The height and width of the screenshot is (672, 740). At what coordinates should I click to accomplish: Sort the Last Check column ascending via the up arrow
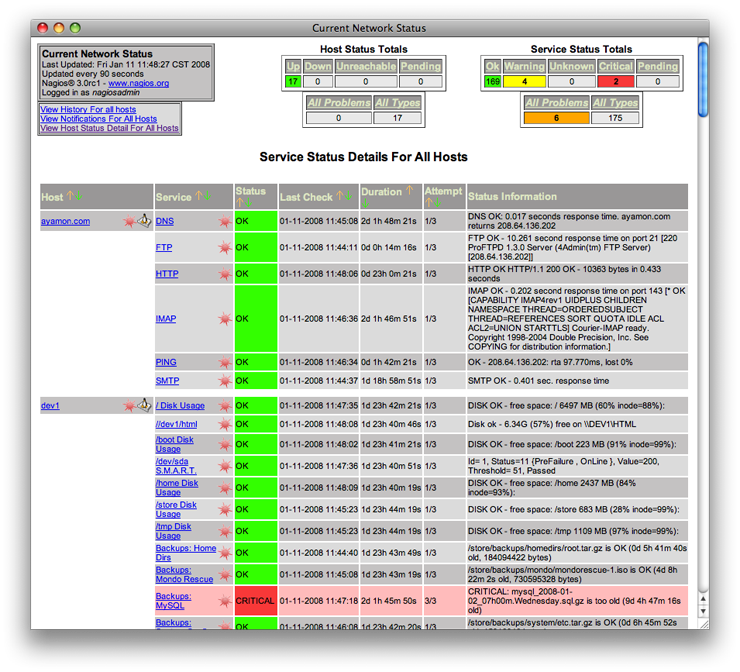[339, 197]
